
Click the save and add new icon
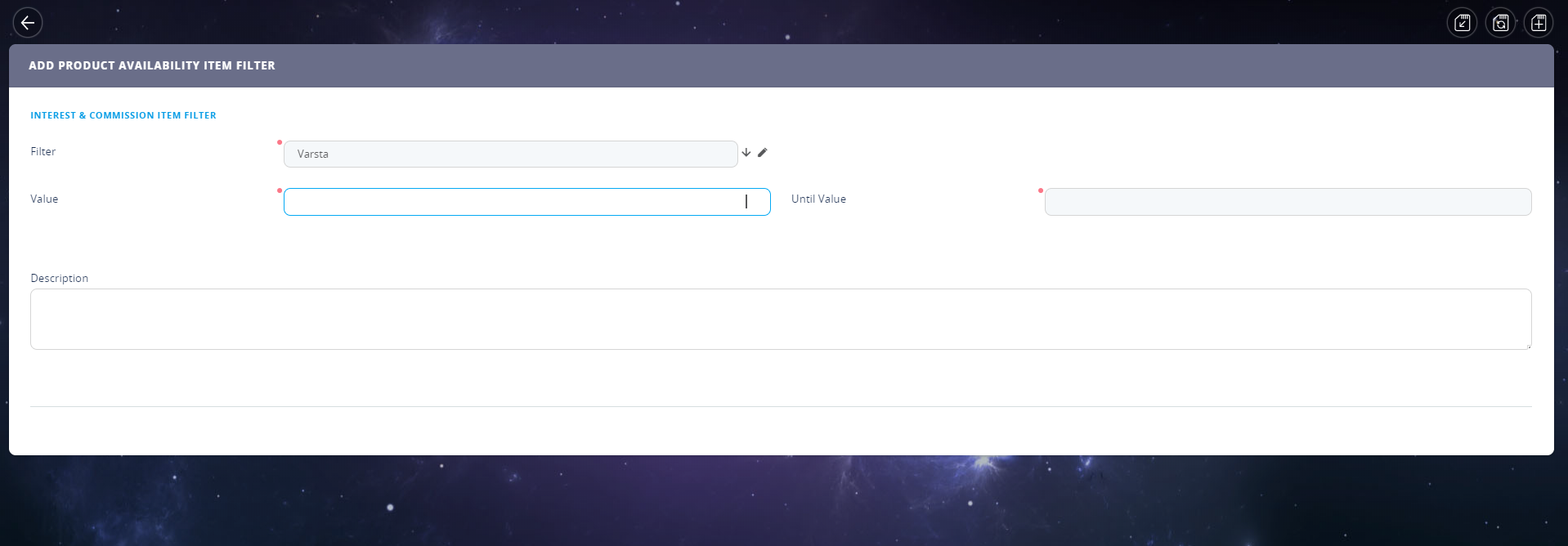pos(1539,23)
